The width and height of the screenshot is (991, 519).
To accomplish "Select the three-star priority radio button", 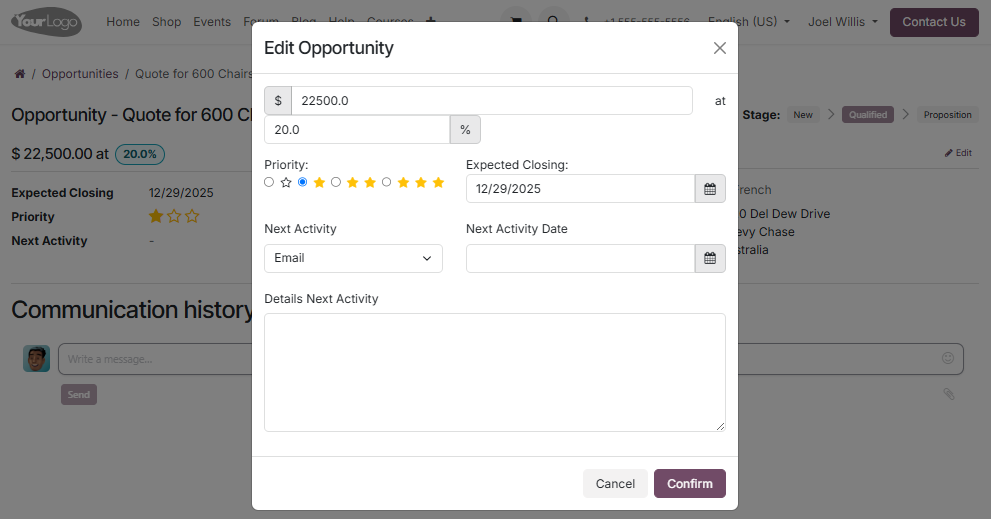I will (386, 182).
